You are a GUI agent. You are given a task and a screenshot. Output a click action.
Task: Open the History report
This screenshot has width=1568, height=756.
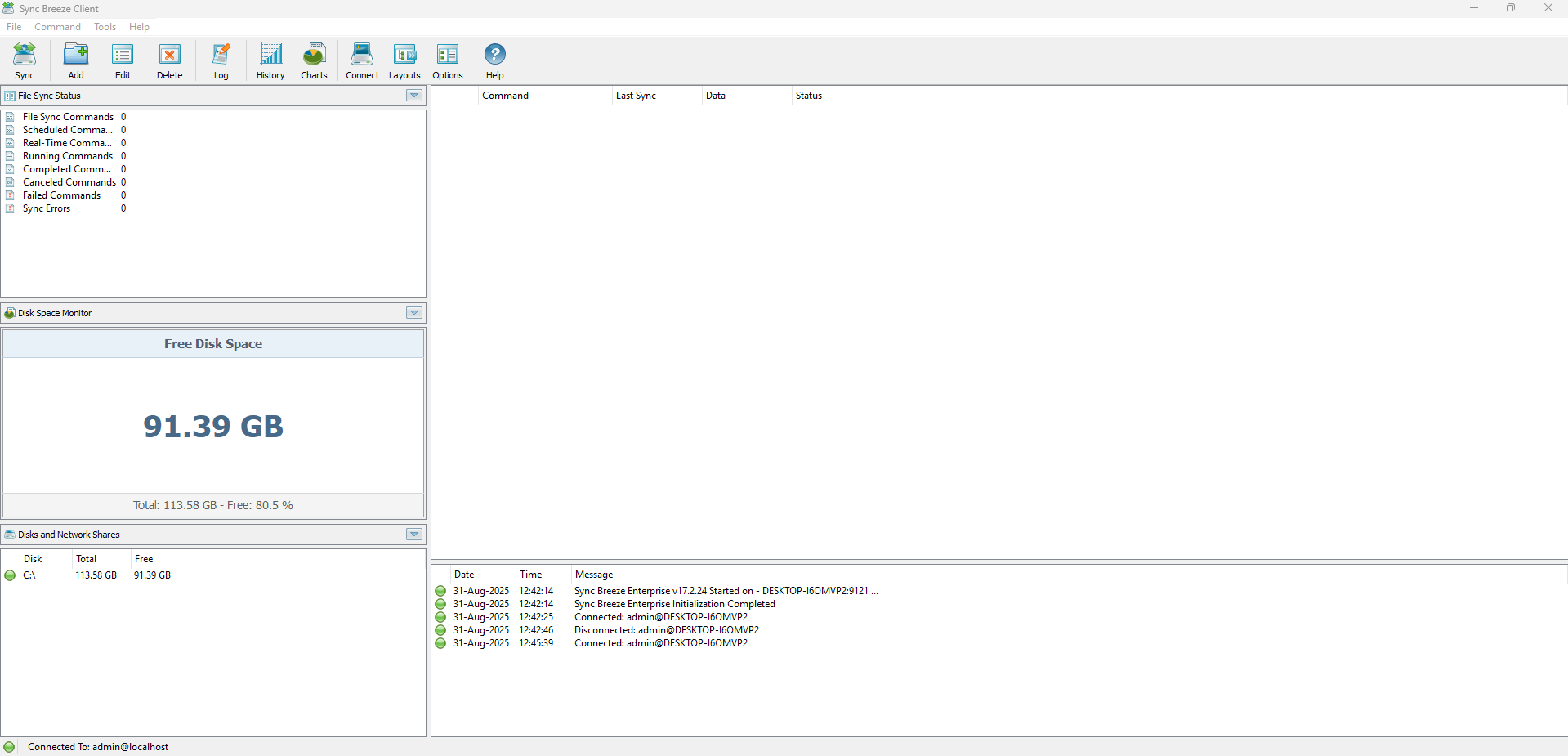[x=270, y=61]
